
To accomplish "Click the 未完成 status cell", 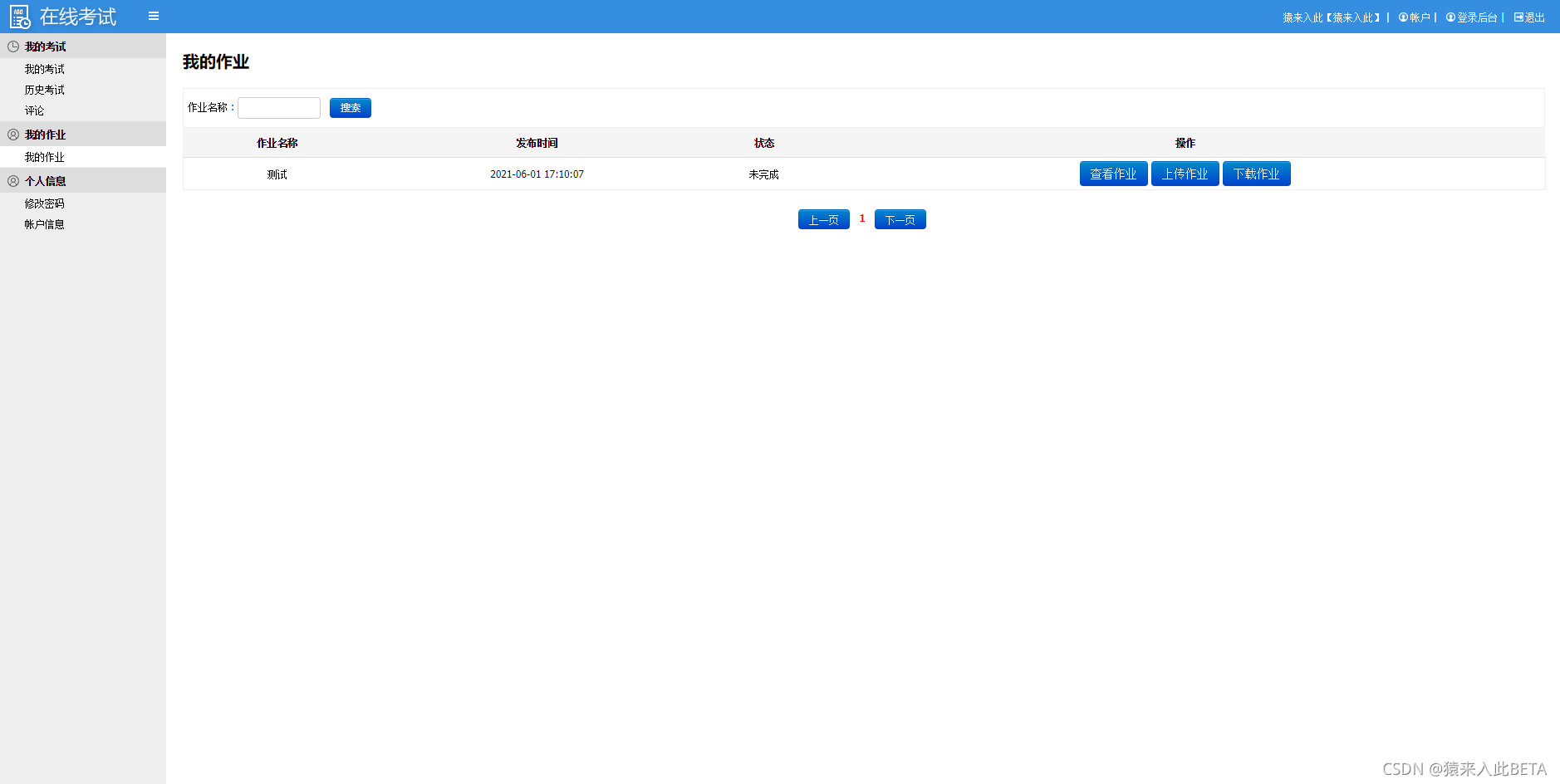I will pos(763,174).
